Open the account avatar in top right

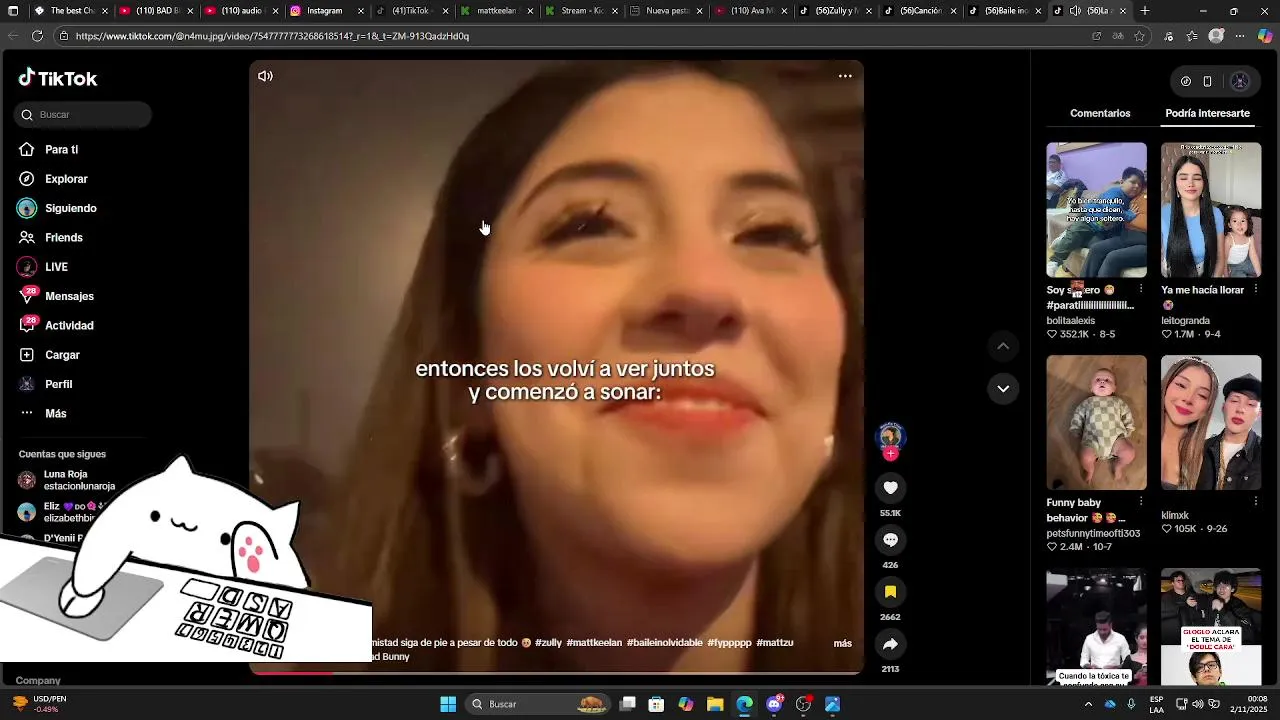click(1240, 81)
